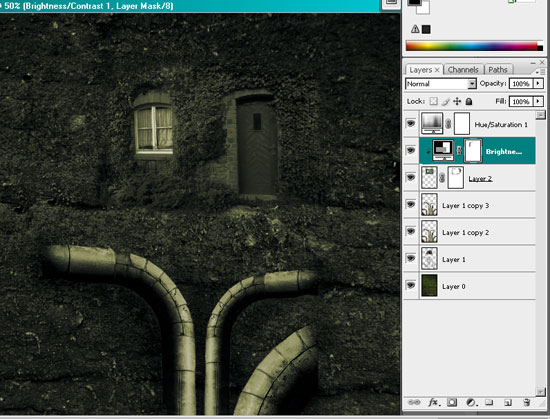Screen dimensions: 550x419
Task: Switch to the Channels tab
Action: [463, 70]
